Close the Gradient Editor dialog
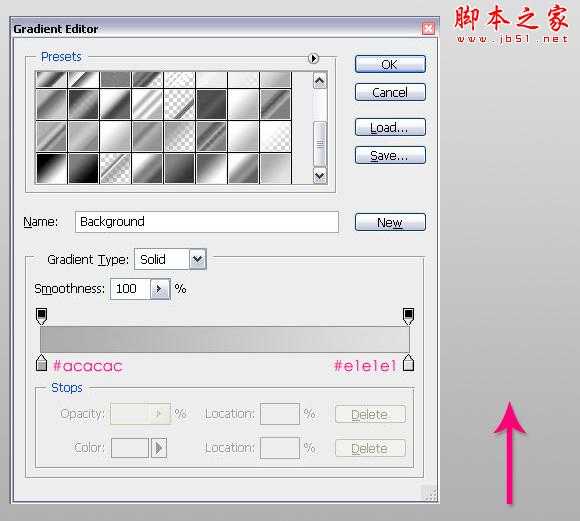Screen dimensions: 580x521 click(428, 28)
